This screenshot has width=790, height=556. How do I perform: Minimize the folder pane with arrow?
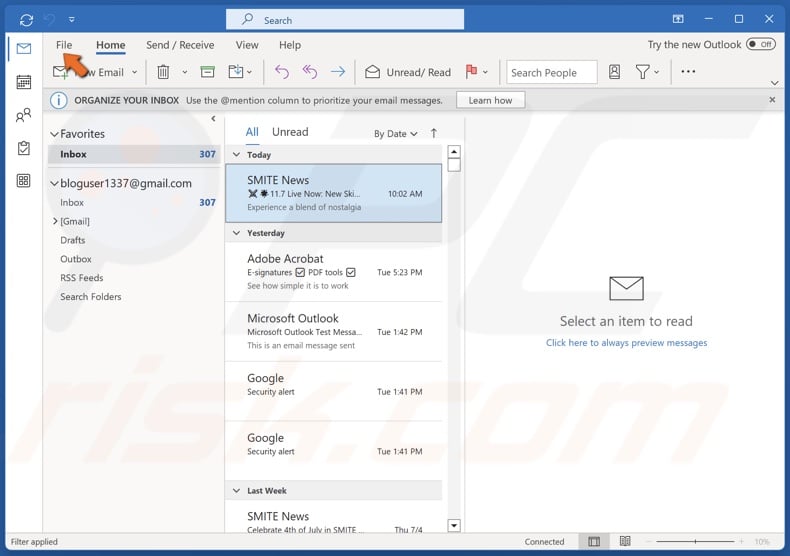click(x=213, y=119)
